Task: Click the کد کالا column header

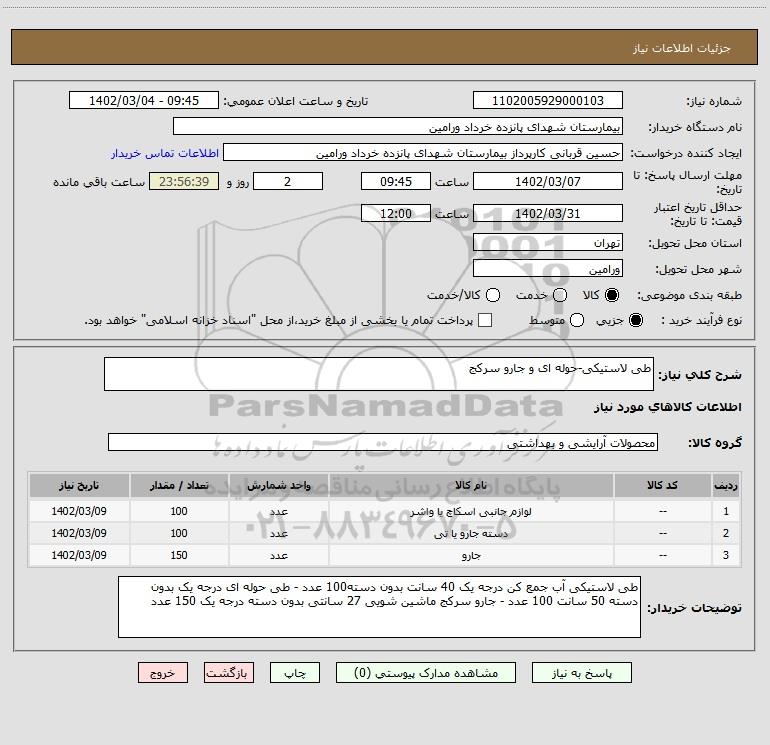Action: point(662,486)
